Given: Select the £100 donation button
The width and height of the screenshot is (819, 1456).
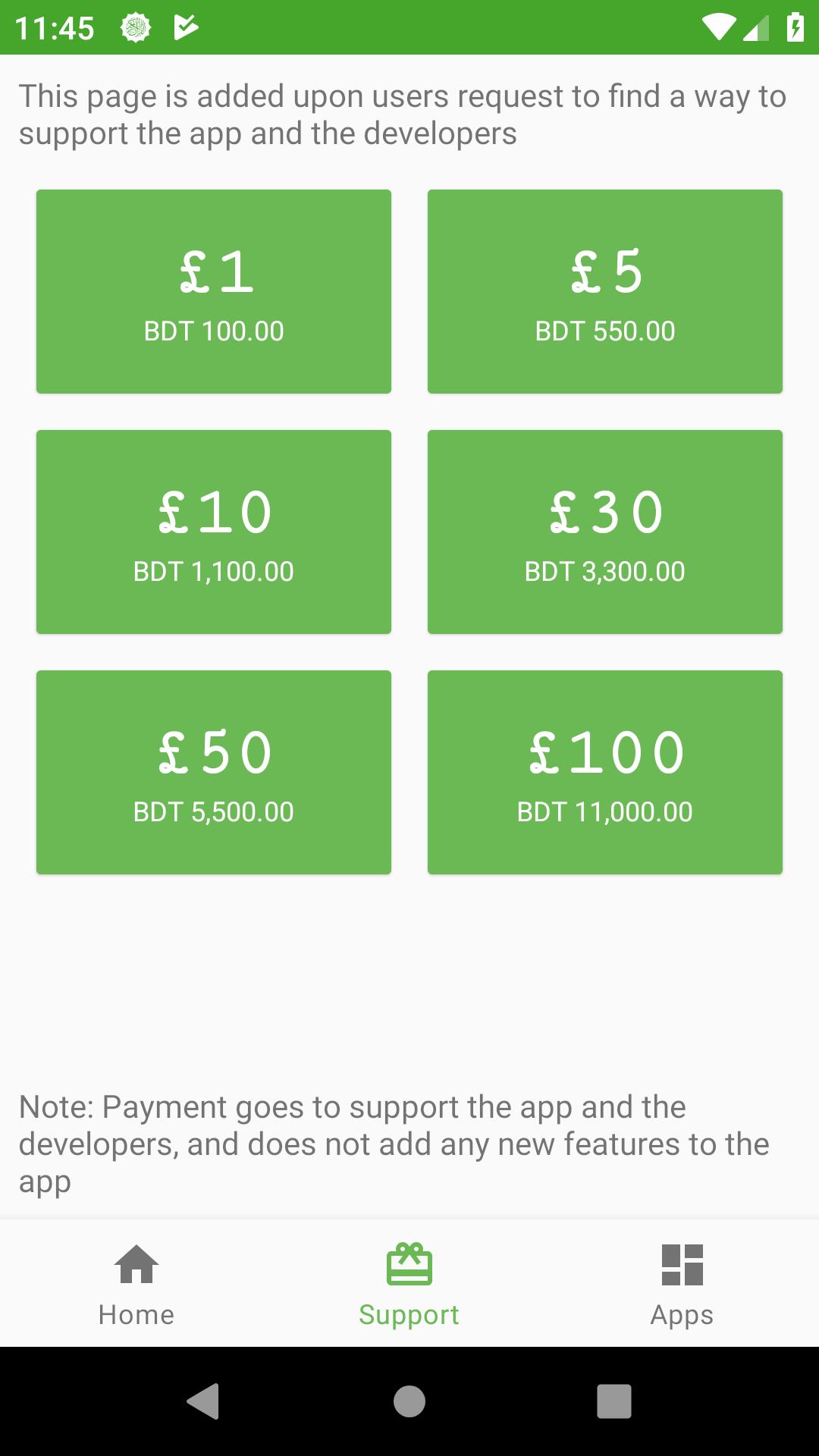Looking at the screenshot, I should [605, 772].
